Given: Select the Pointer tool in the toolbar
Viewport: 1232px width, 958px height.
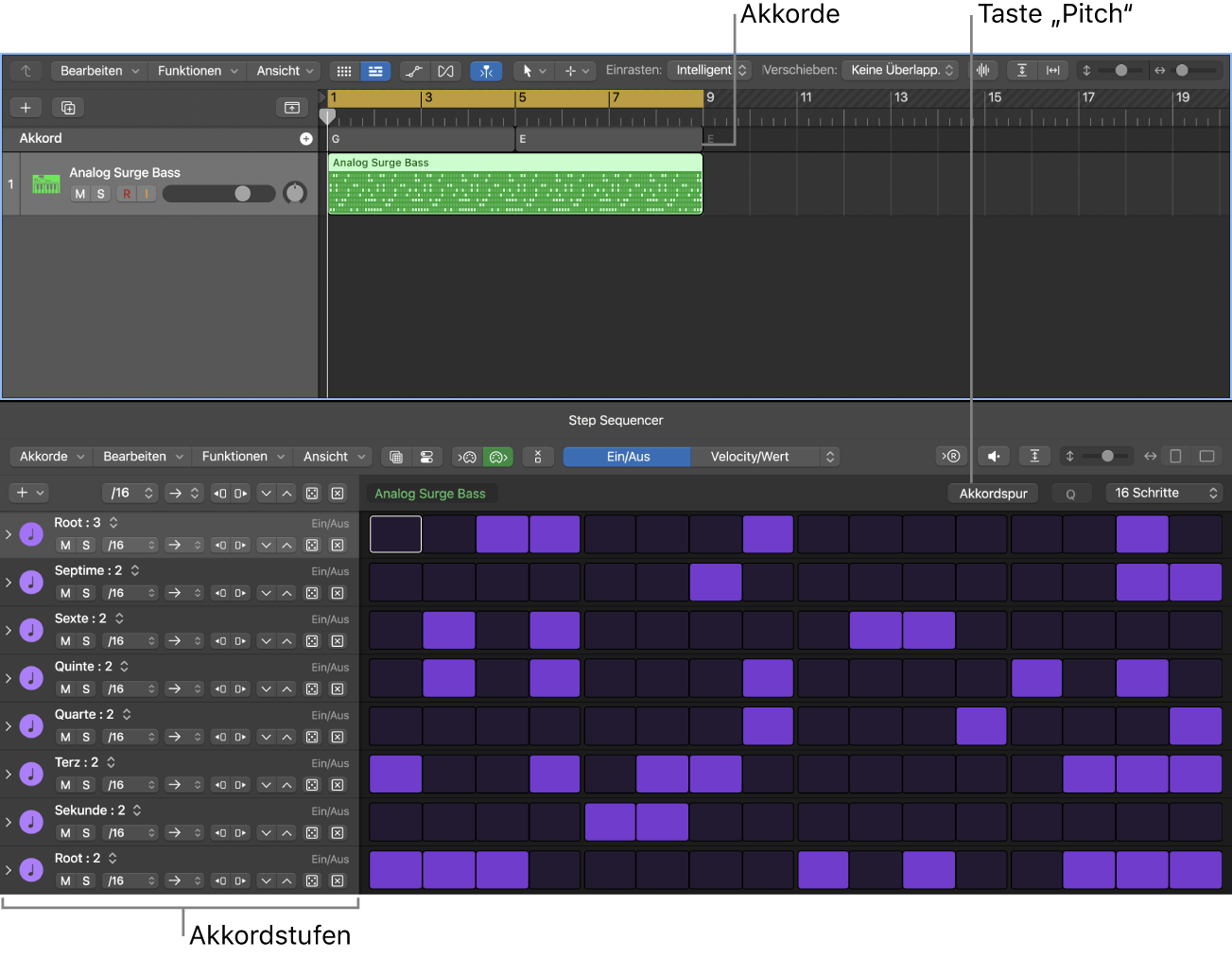Looking at the screenshot, I should tap(526, 70).
